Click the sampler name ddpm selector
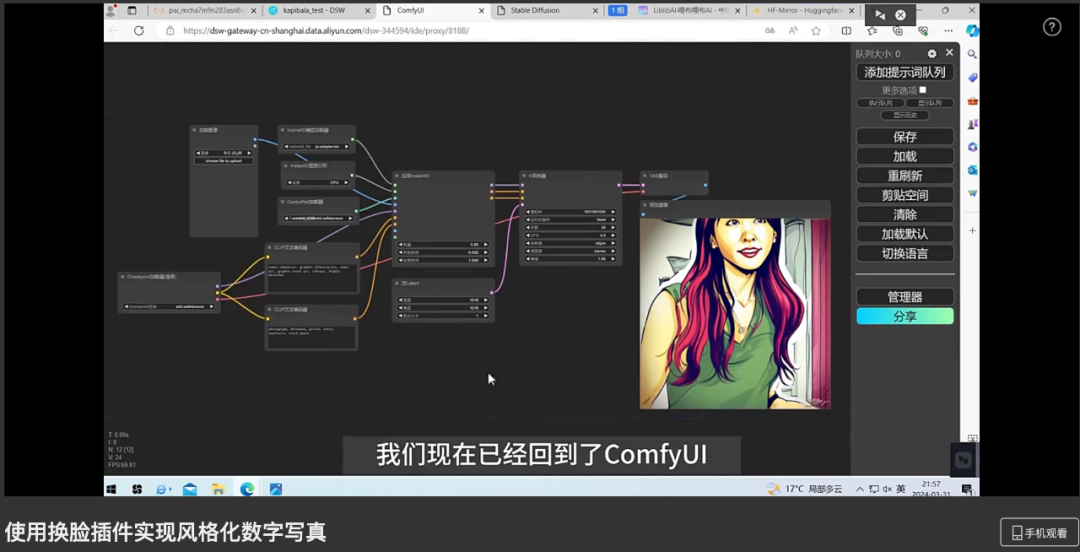This screenshot has height=552, width=1080. (570, 243)
